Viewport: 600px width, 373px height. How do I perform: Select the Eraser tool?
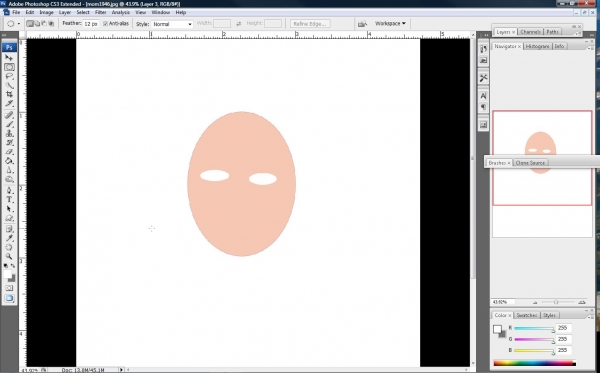click(x=9, y=152)
